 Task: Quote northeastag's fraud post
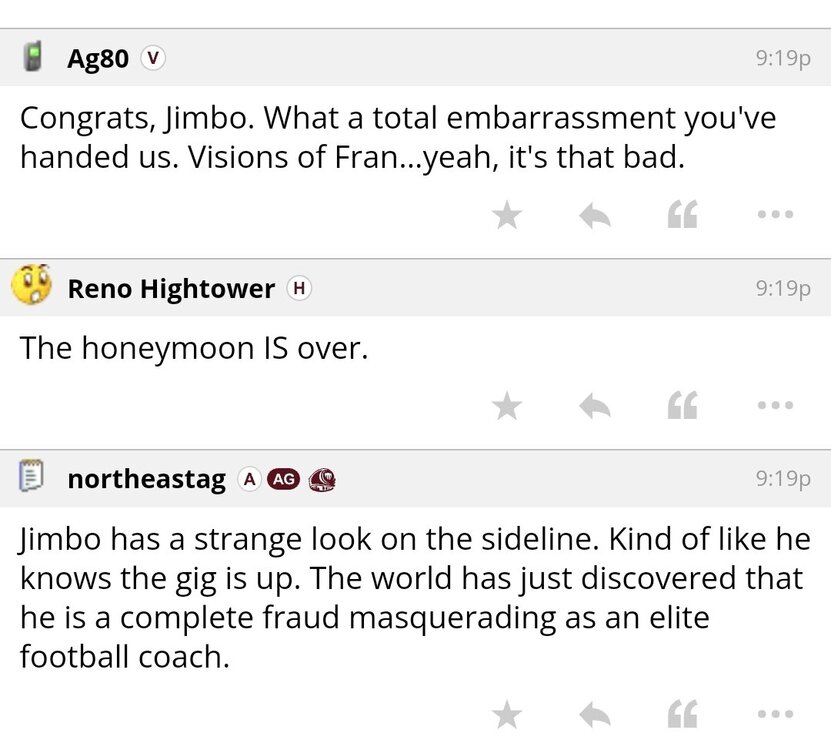[x=682, y=714]
